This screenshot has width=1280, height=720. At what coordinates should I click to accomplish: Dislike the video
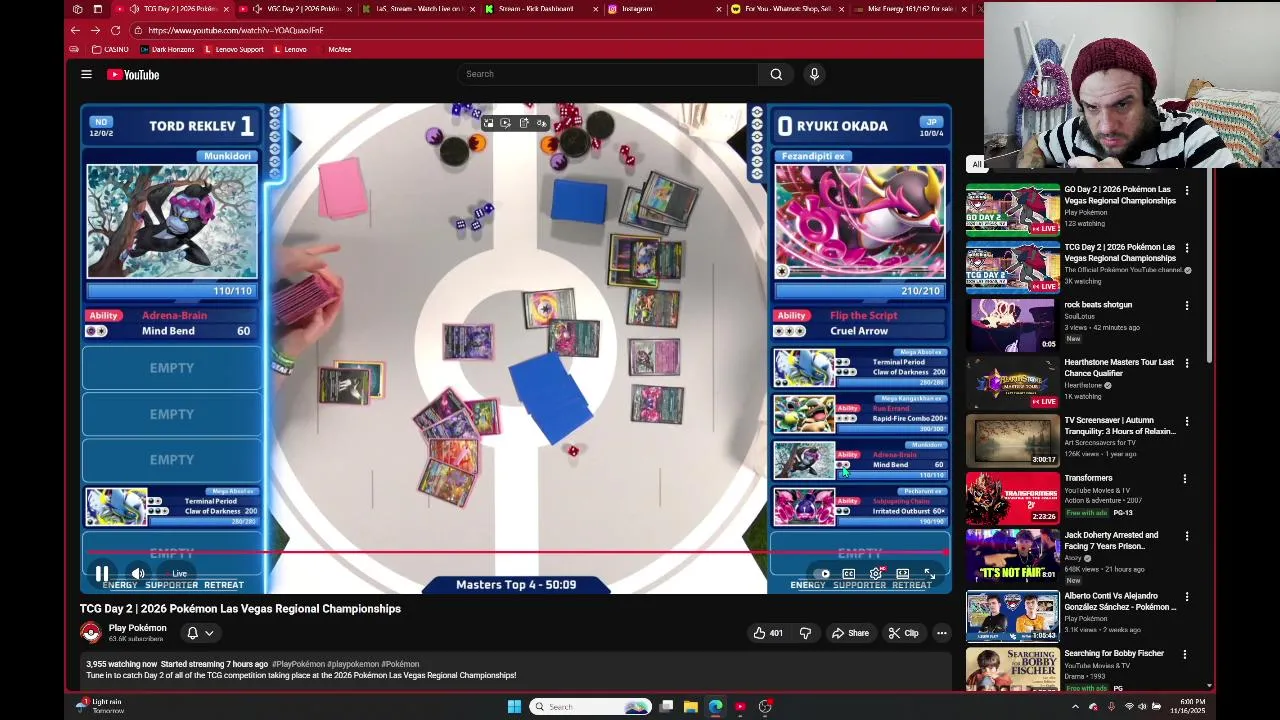805,633
